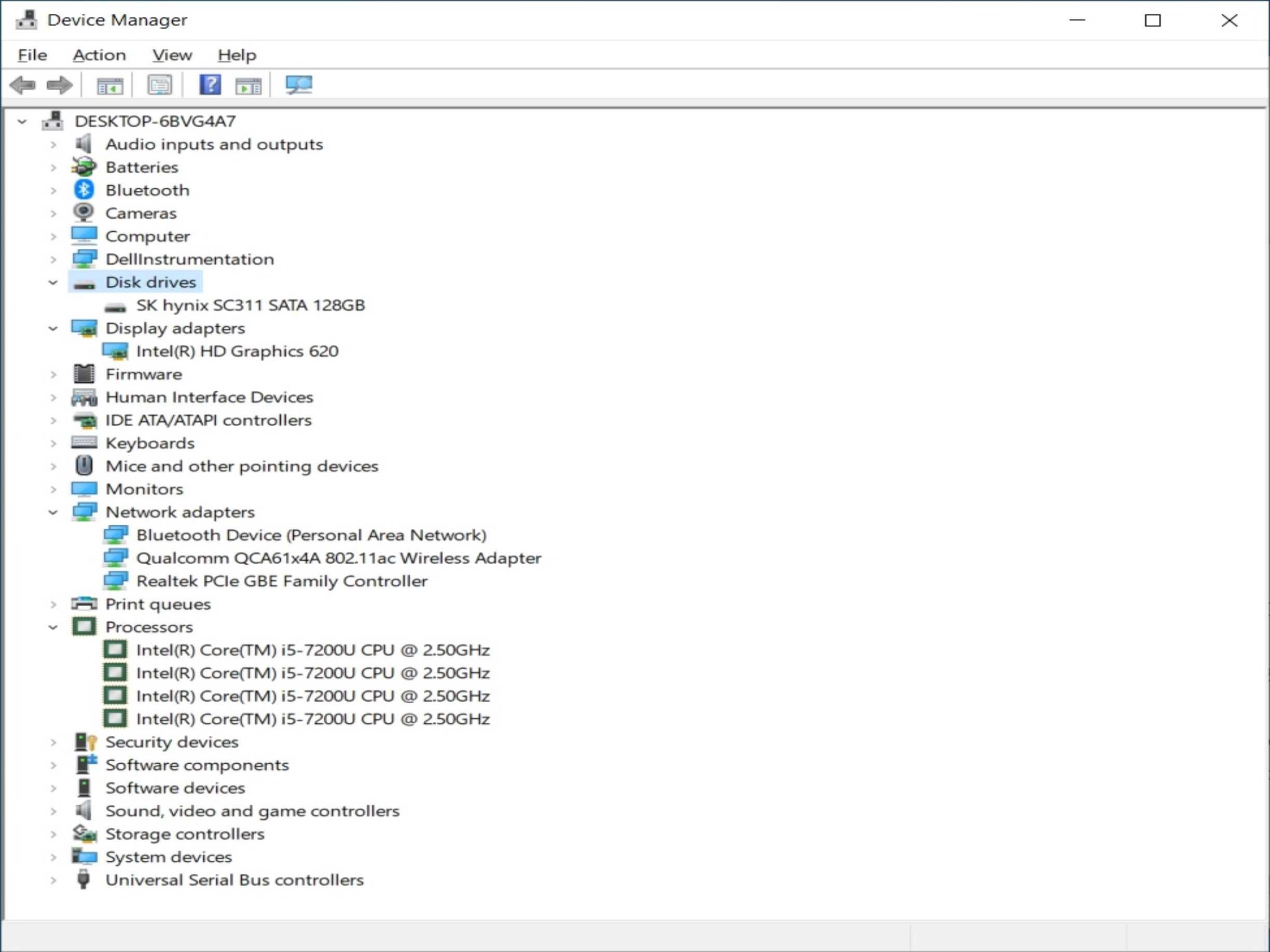This screenshot has width=1270, height=952.
Task: Select Realtek PCIe GBE Family Controller
Action: point(282,581)
